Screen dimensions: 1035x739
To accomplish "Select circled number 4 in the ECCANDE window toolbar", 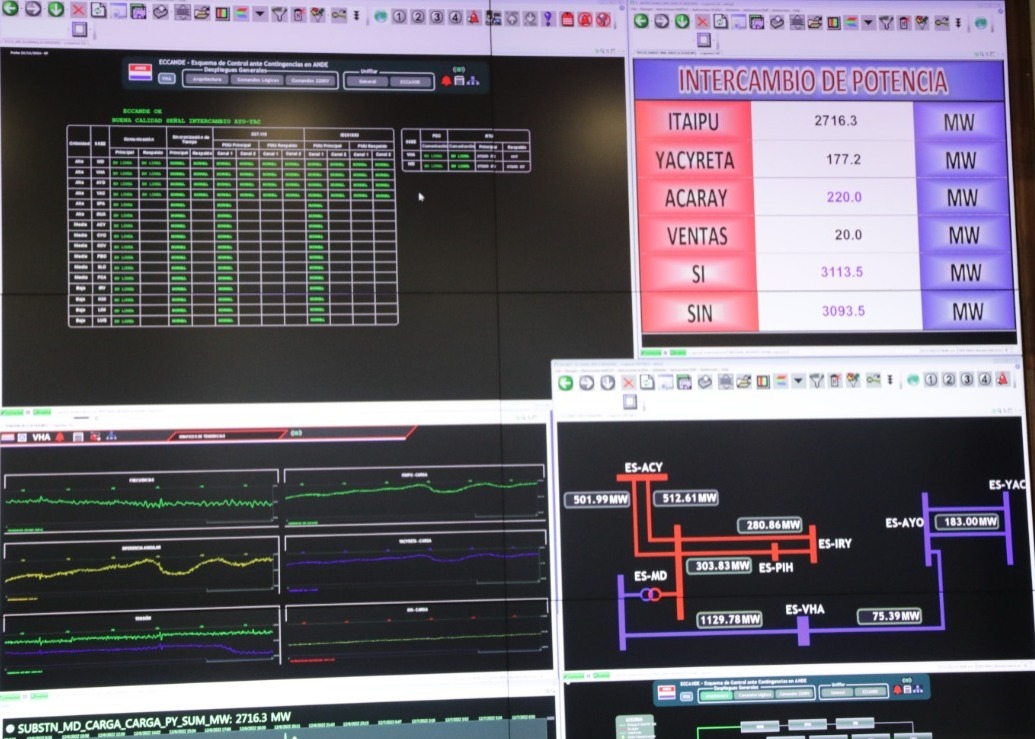I will pos(455,17).
